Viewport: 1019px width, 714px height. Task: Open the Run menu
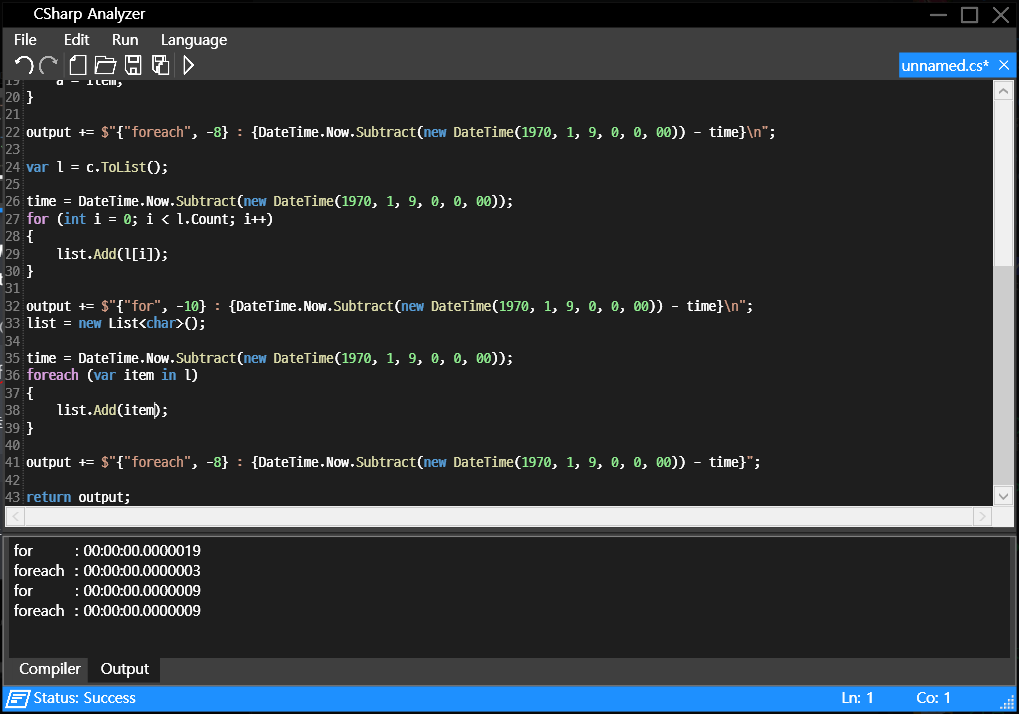[x=125, y=40]
